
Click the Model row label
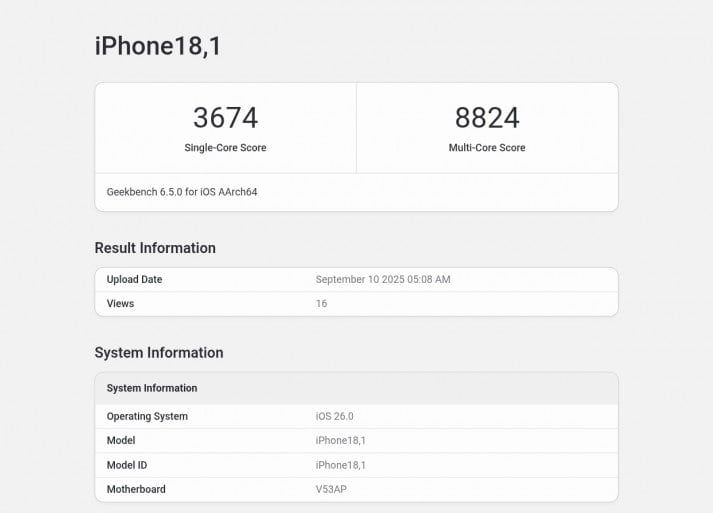pos(121,440)
